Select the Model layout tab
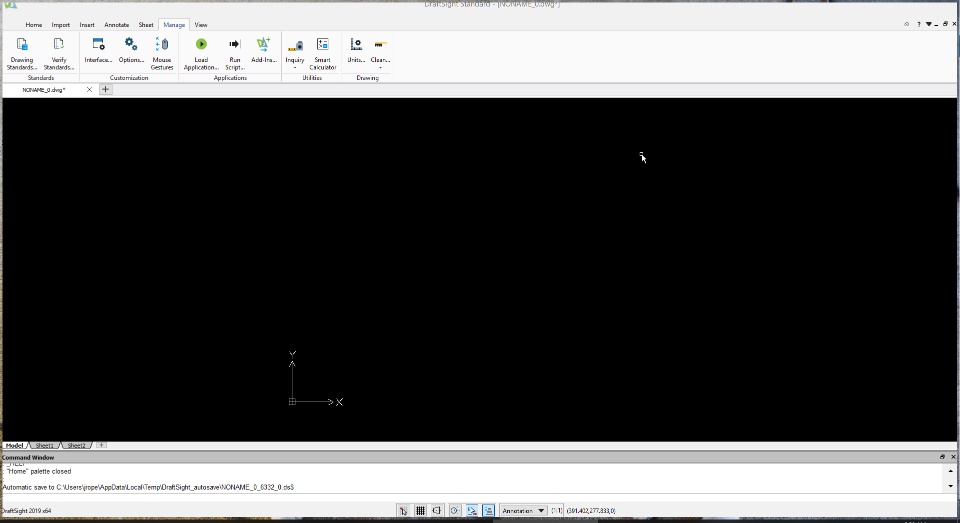The width and height of the screenshot is (960, 523). click(x=15, y=445)
